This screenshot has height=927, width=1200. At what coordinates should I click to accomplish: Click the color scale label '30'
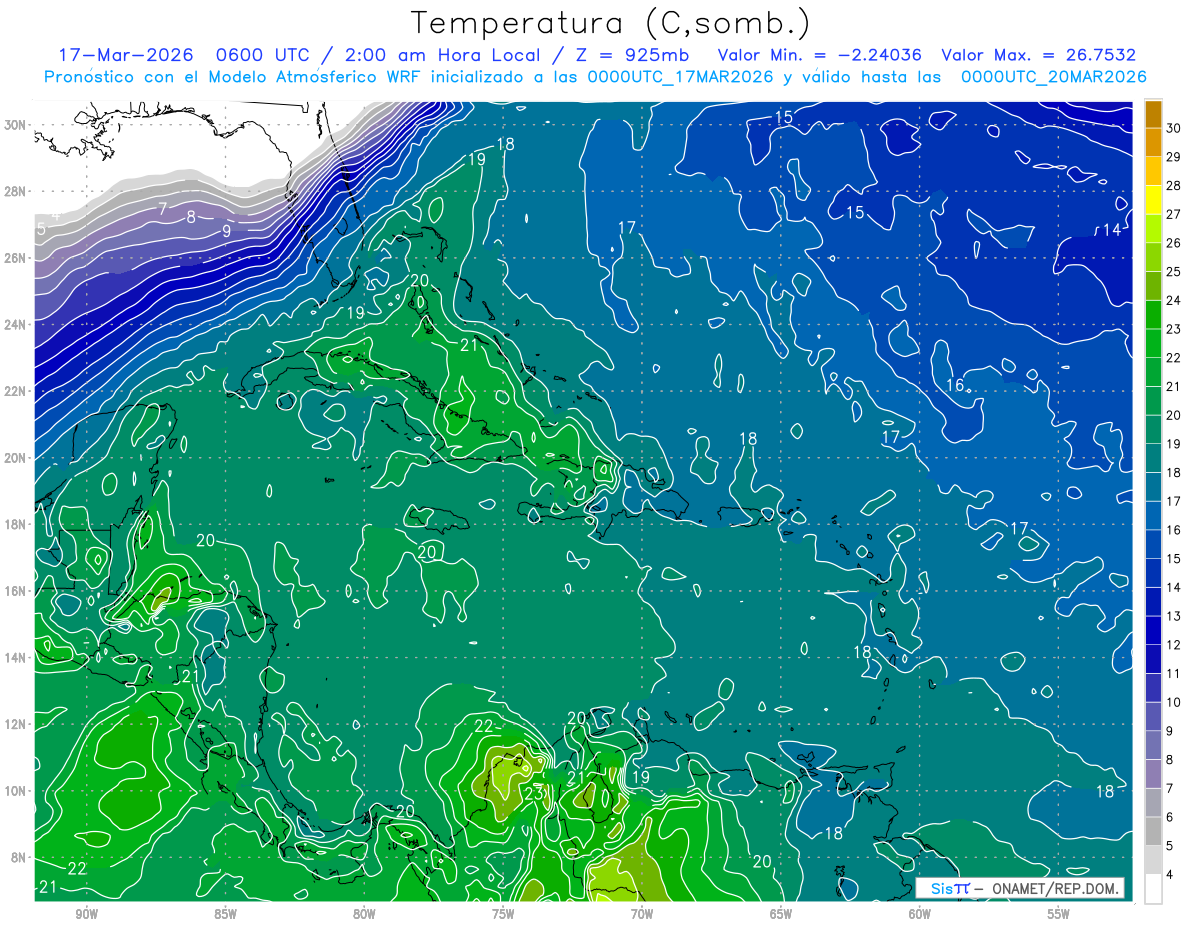click(x=1175, y=128)
